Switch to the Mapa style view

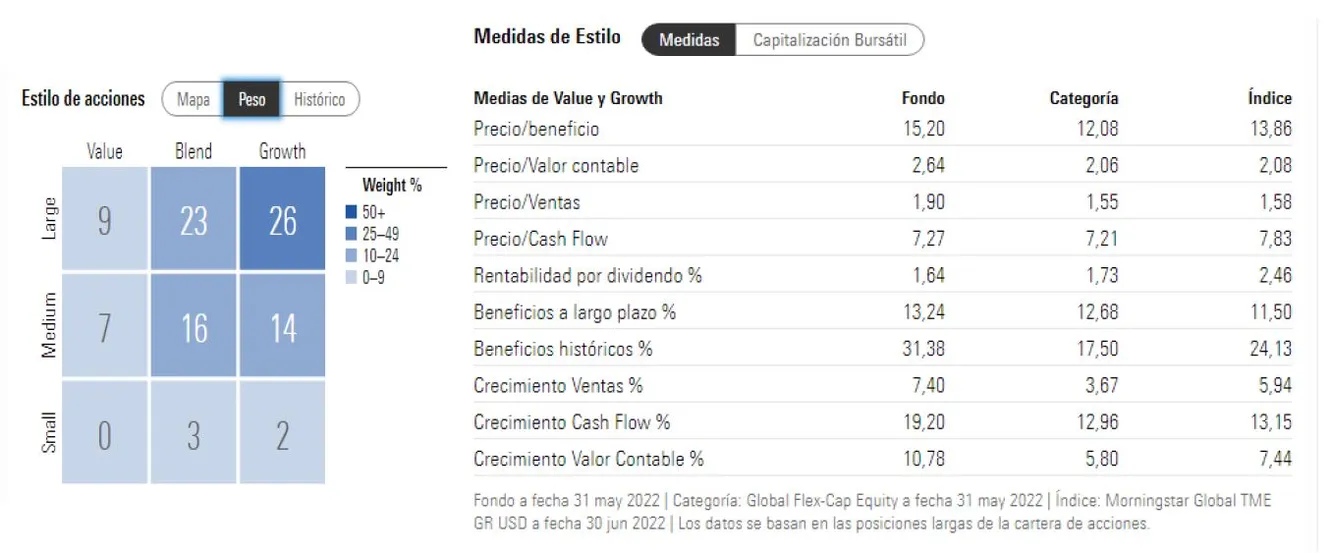(193, 99)
